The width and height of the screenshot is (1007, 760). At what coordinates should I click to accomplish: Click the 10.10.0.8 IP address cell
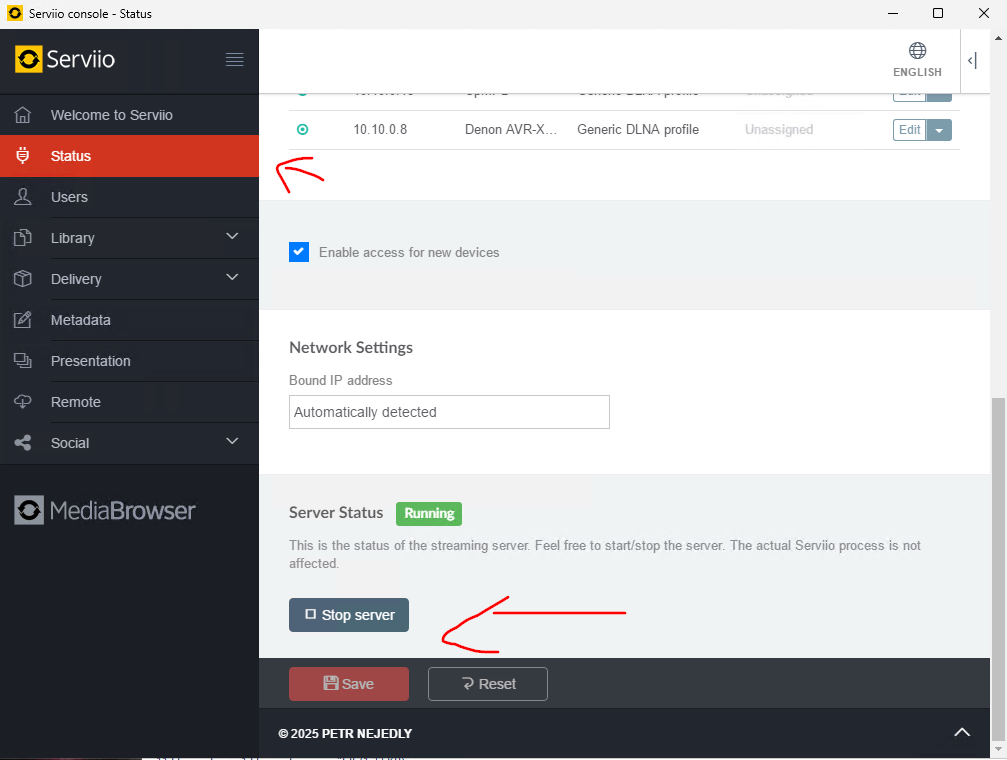(380, 130)
